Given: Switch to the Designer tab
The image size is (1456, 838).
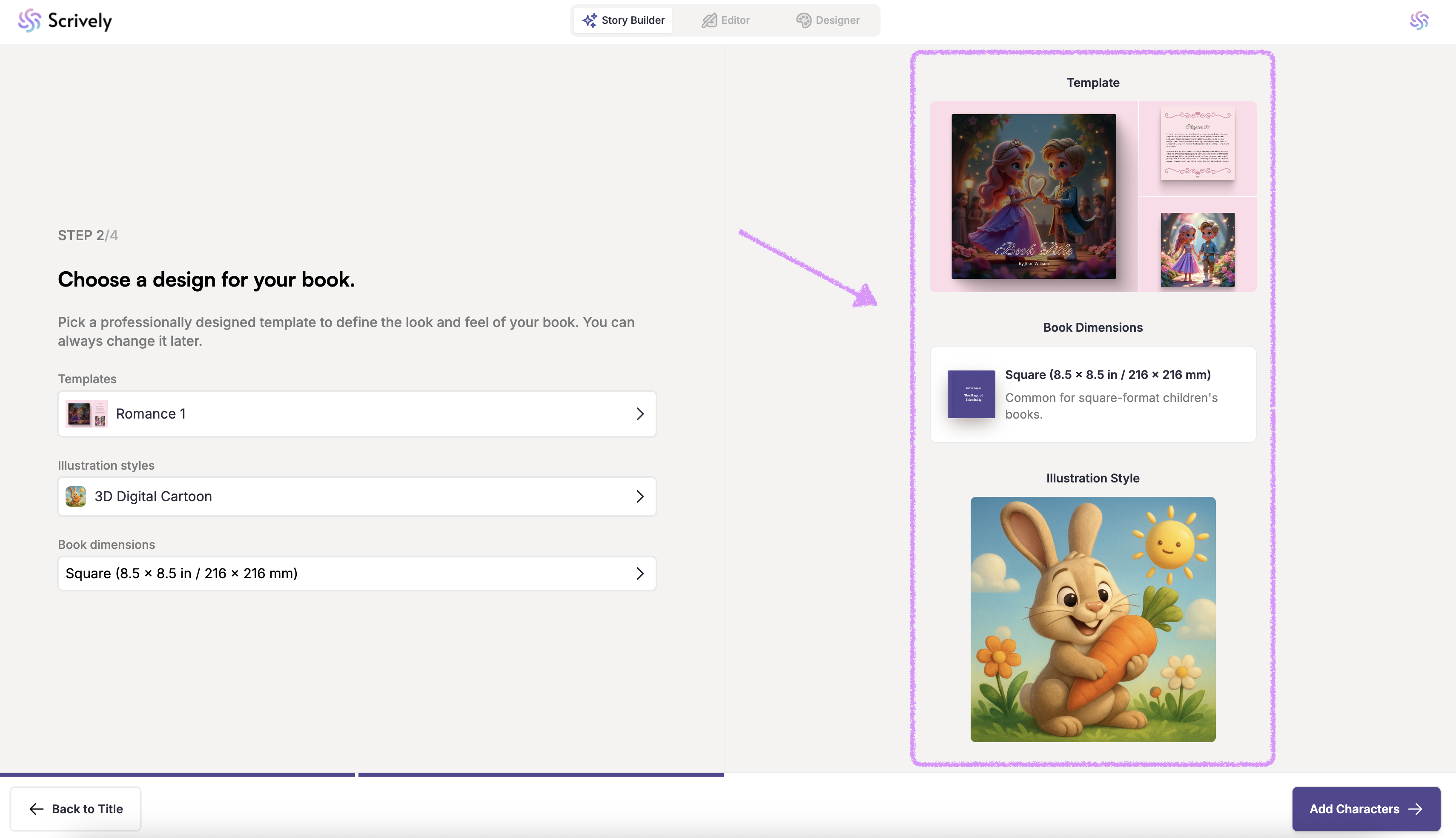Looking at the screenshot, I should click(828, 20).
